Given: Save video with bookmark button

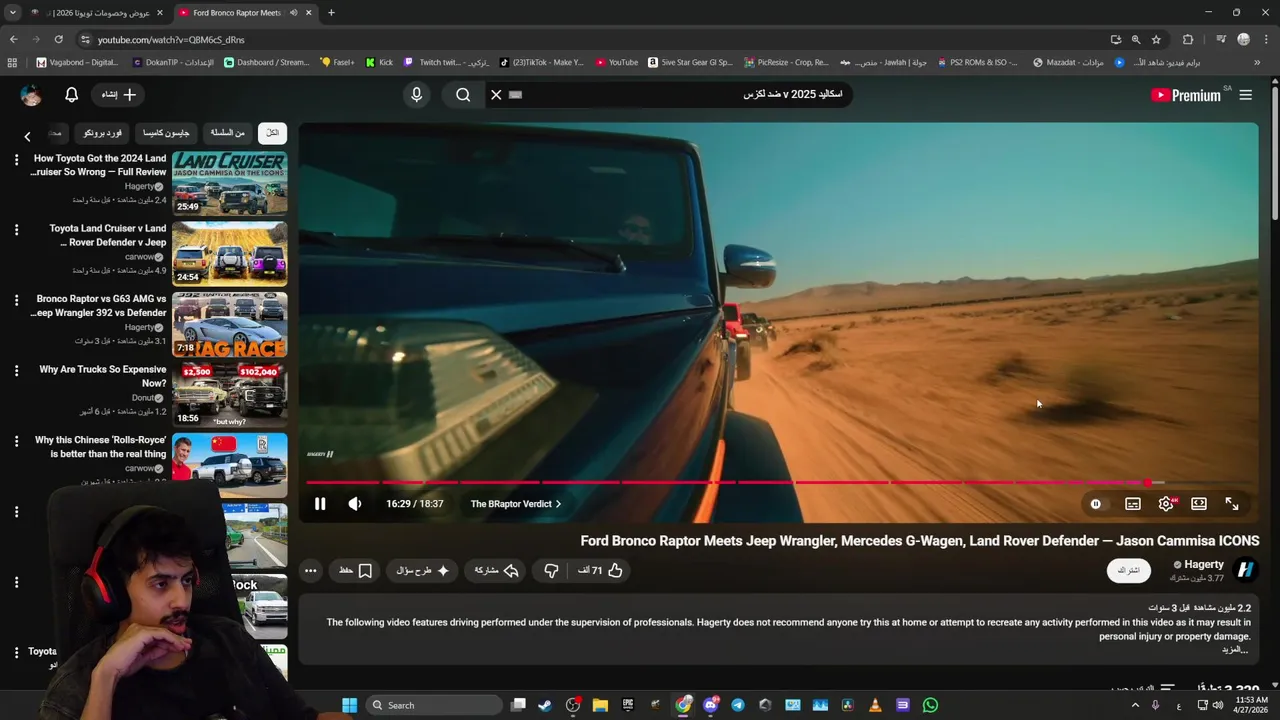Looking at the screenshot, I should tap(355, 570).
